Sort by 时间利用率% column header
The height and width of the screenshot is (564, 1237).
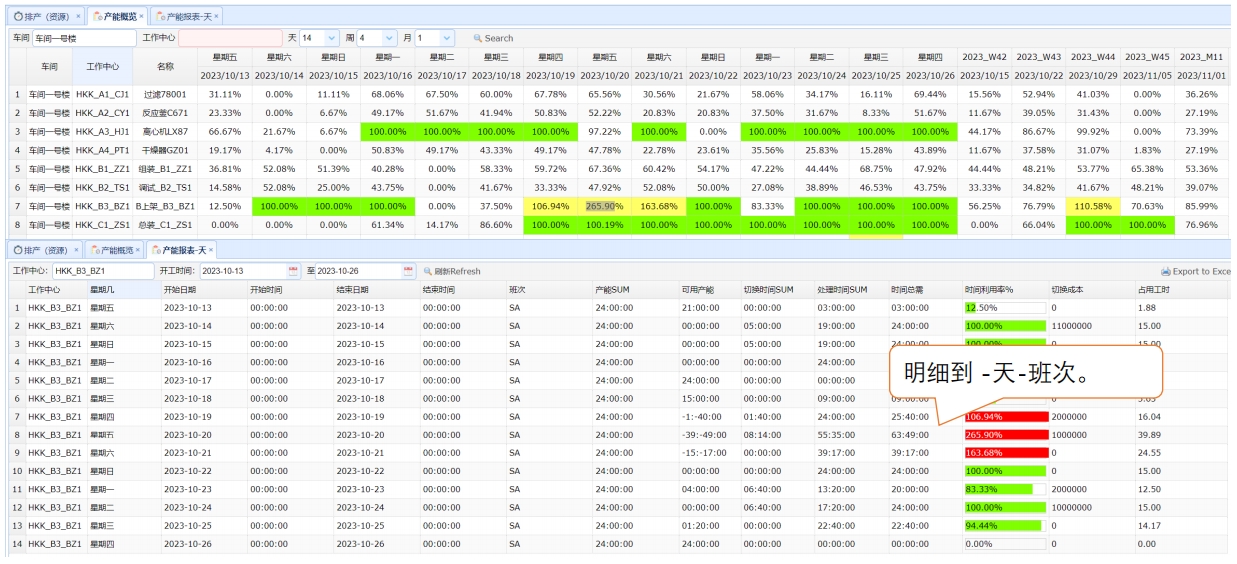pos(989,290)
